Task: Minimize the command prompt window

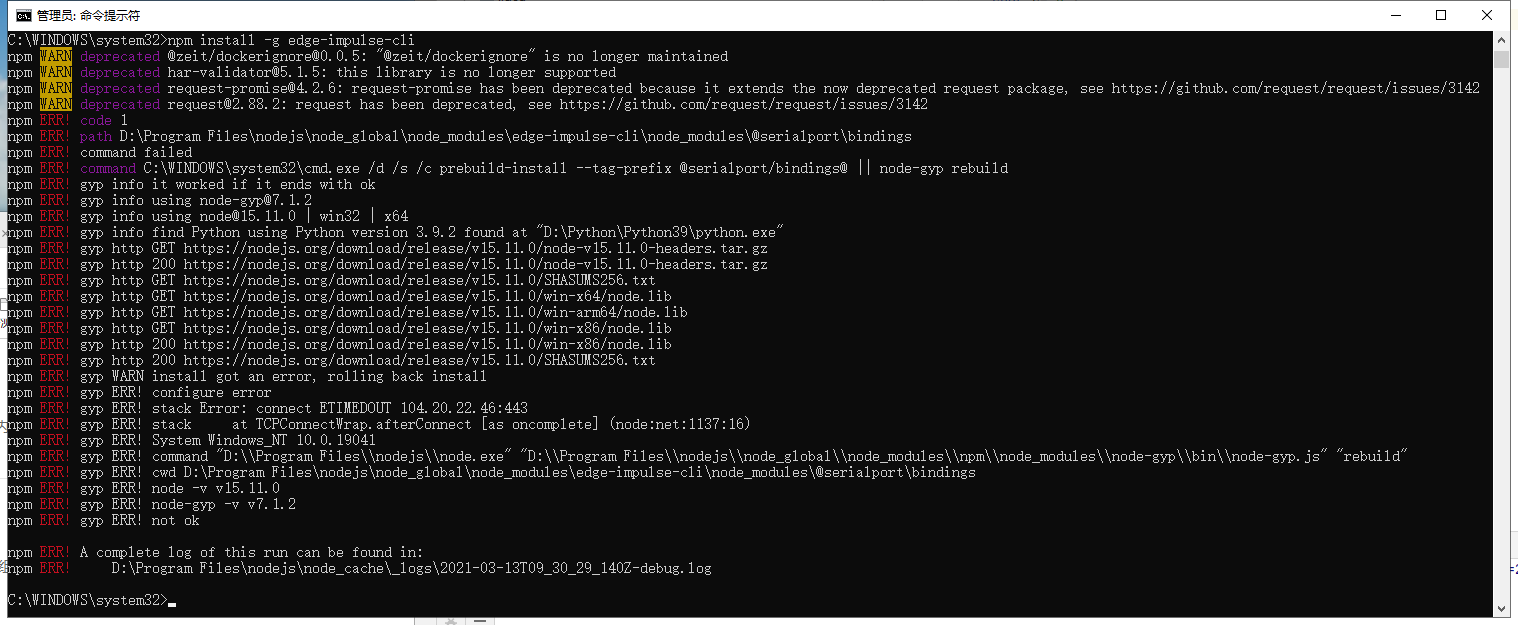Action: click(x=1394, y=15)
